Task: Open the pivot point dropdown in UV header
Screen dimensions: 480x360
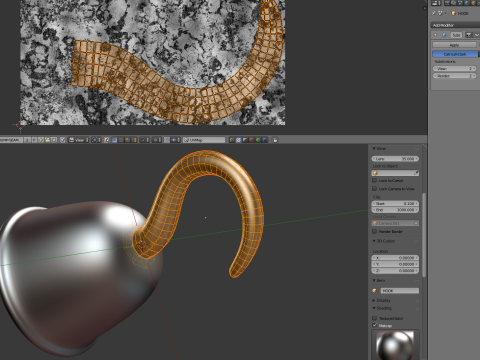Action: [x=96, y=140]
